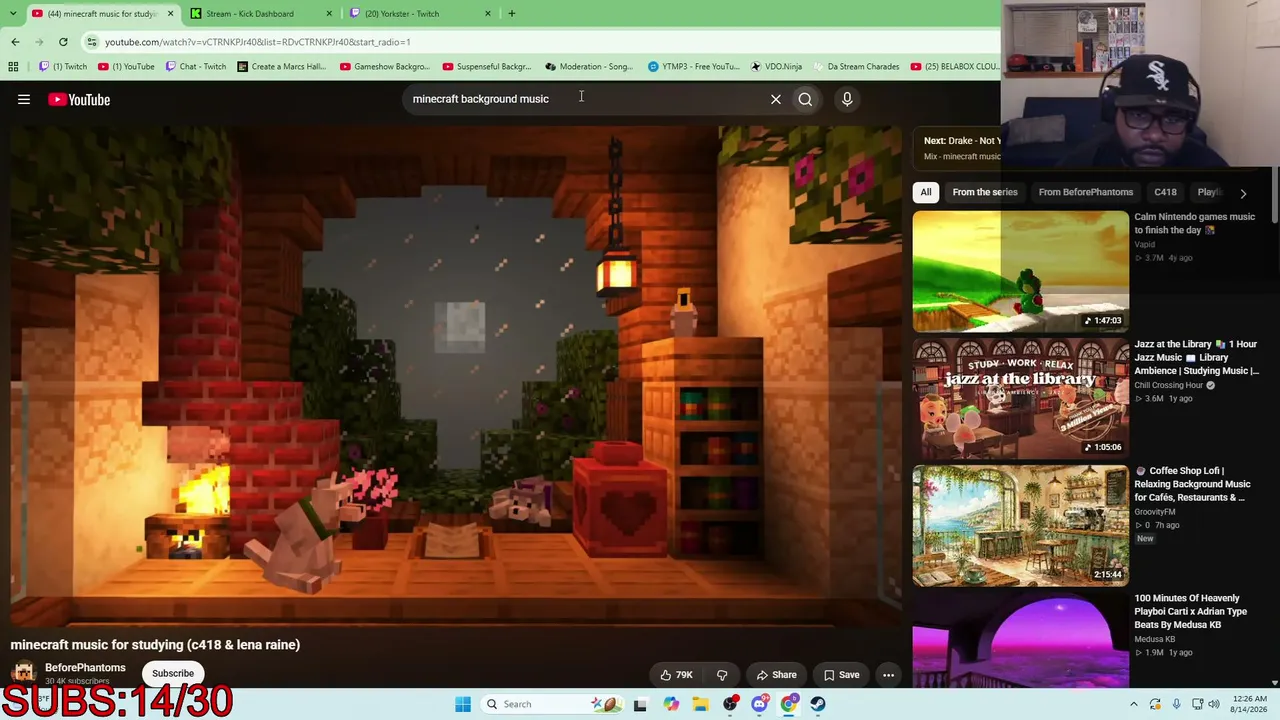Open Chill Crossing Hour channel
This screenshot has height=720, width=1280.
pos(1168,385)
